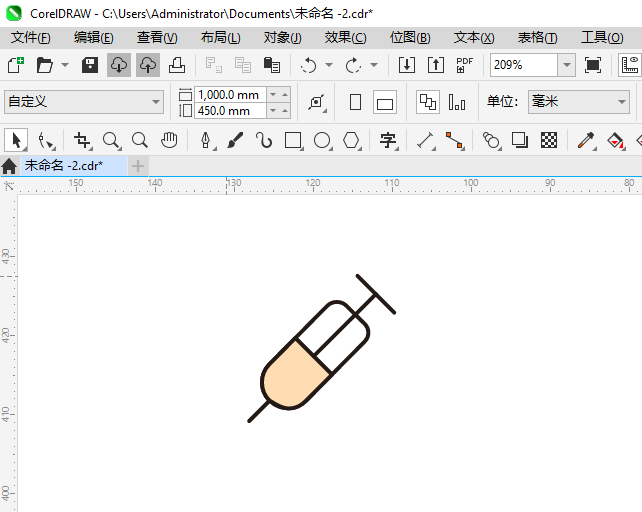Open the zoom level dropdown list
Viewport: 642px width, 512px height.
(x=567, y=65)
